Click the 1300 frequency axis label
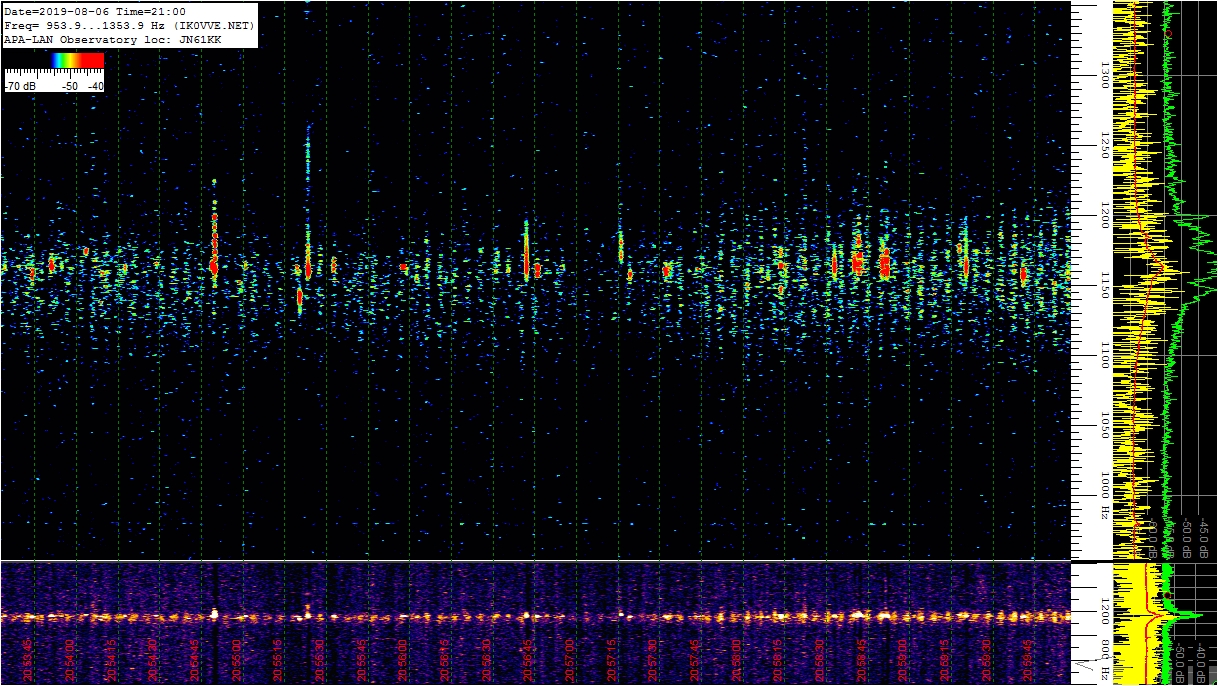 (x=1105, y=76)
